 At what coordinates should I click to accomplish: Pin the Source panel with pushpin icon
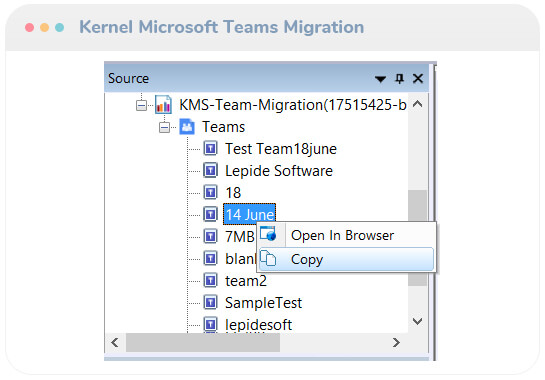400,79
